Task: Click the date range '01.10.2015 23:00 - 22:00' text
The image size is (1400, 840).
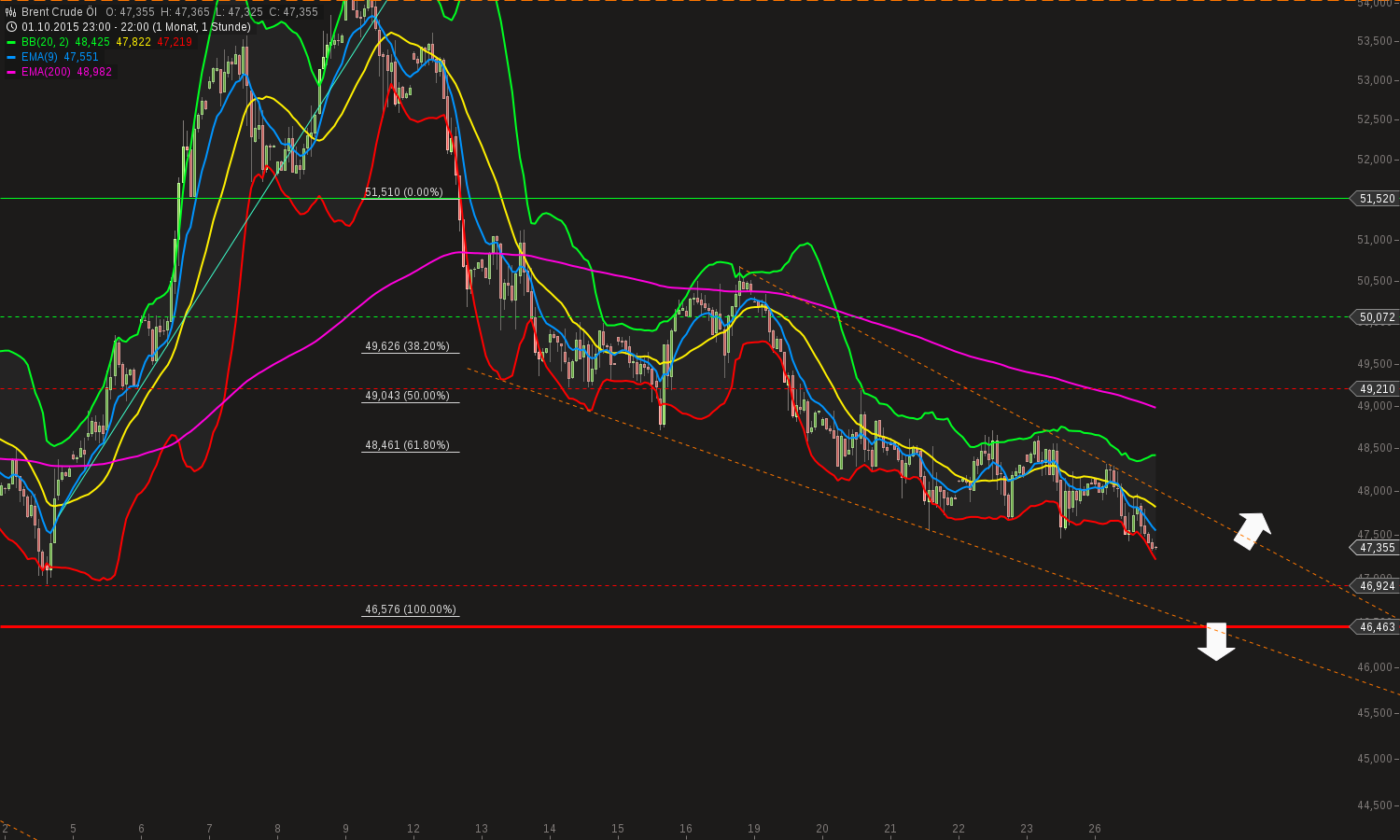Action: point(86,27)
